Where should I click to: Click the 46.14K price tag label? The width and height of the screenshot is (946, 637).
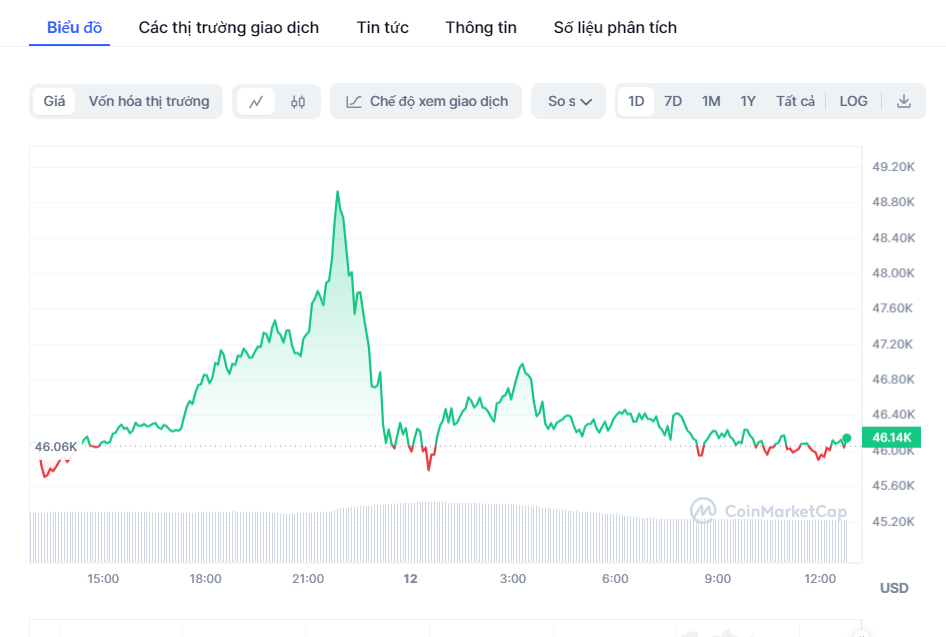pyautogui.click(x=891, y=437)
